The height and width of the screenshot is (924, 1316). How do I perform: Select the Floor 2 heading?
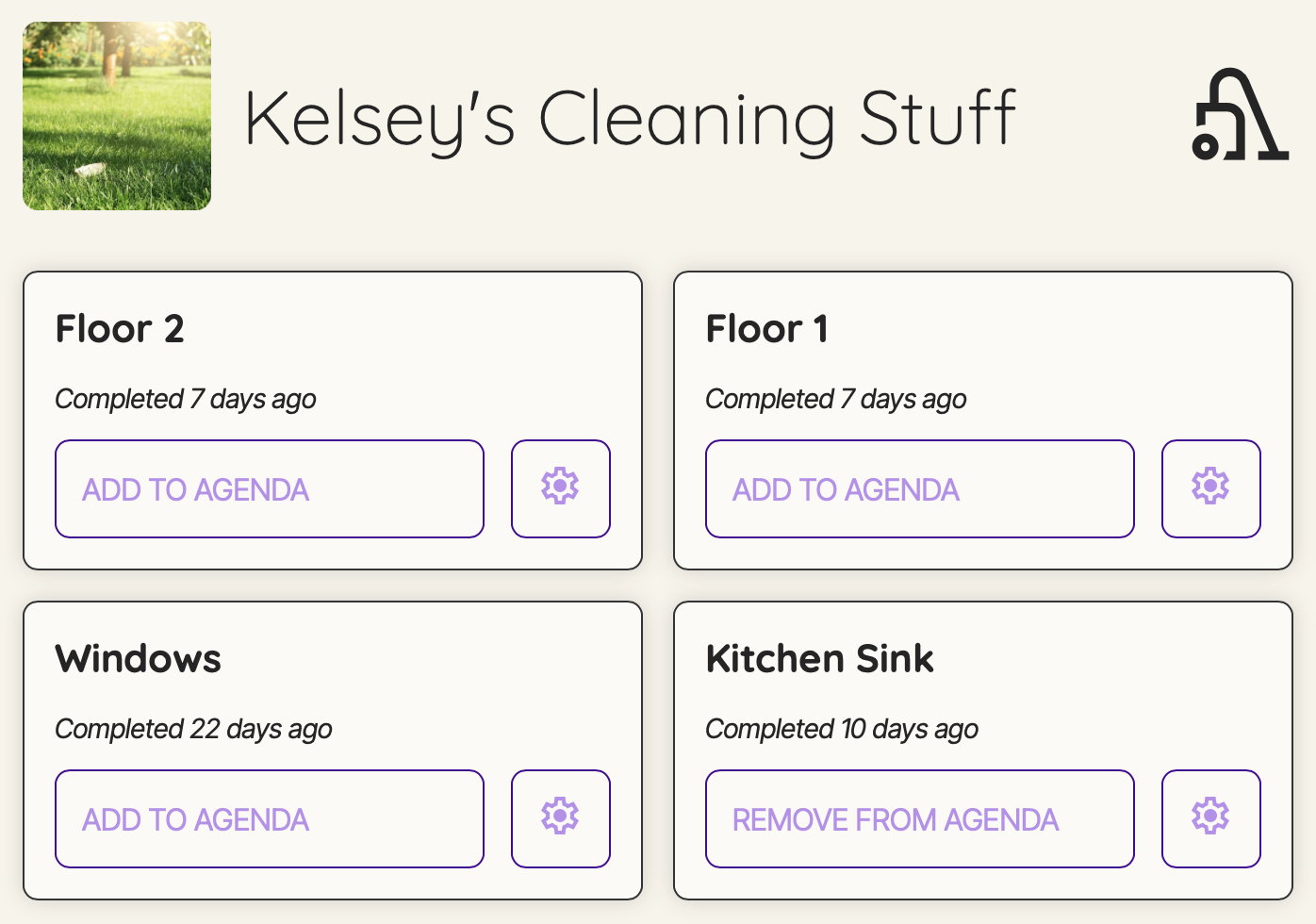pos(120,329)
